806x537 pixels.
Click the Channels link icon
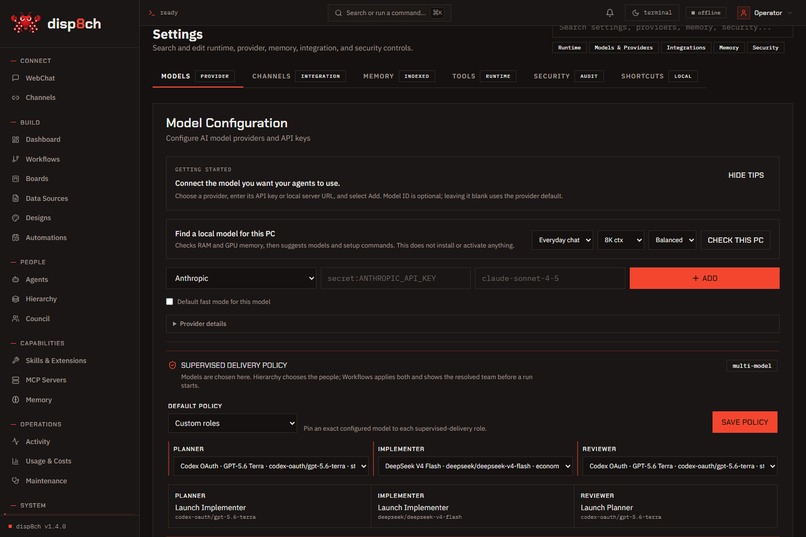coord(15,98)
